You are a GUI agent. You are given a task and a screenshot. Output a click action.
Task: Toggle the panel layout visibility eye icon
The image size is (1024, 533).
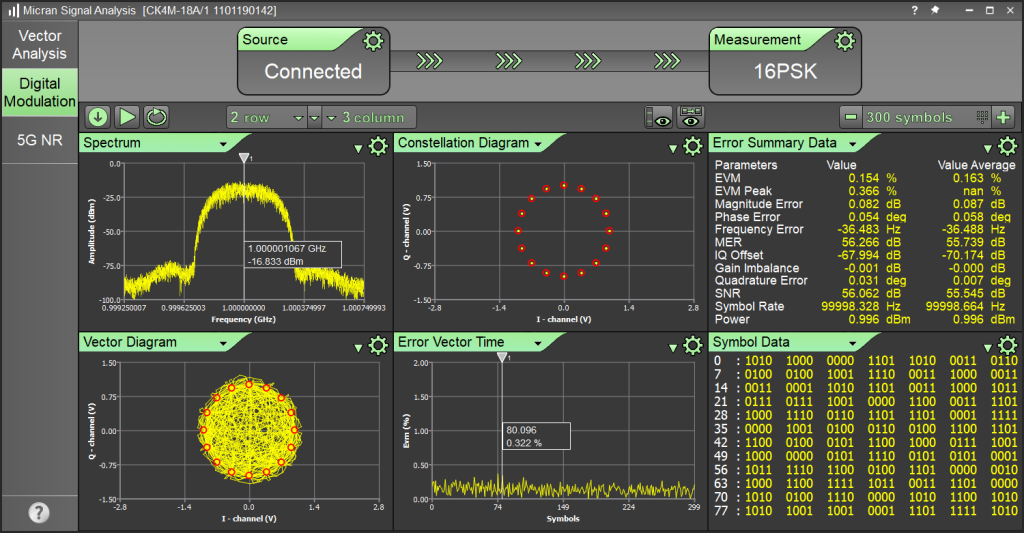point(691,117)
